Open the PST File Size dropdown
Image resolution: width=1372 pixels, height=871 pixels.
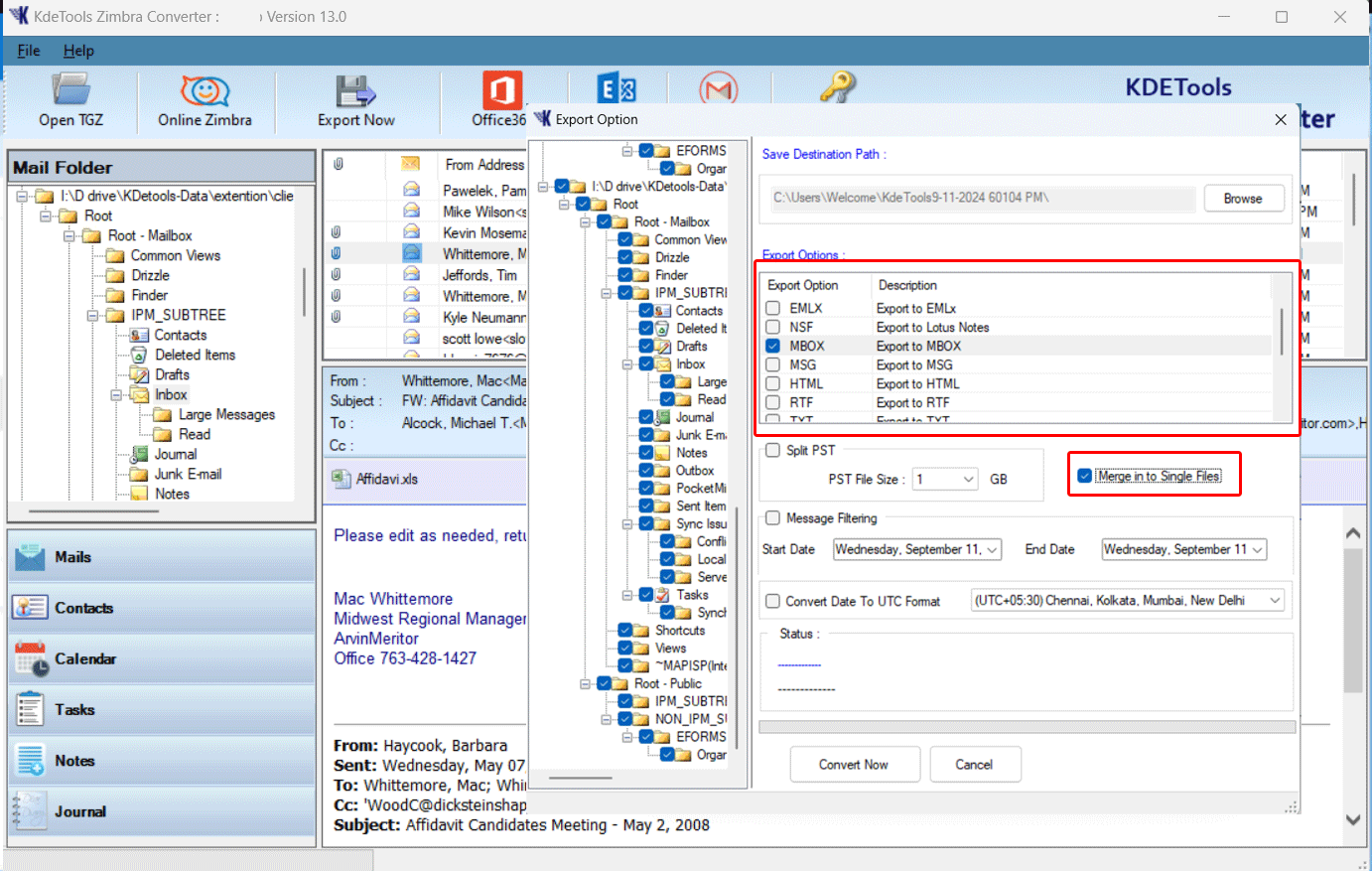point(968,479)
